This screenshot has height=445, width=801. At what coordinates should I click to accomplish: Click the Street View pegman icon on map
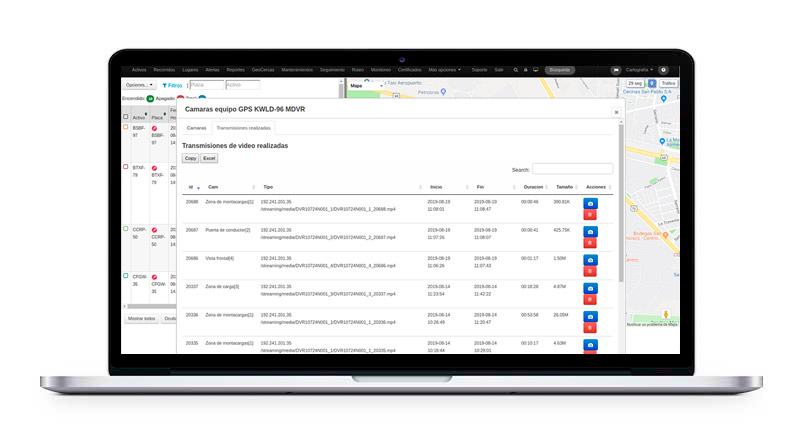(x=666, y=314)
